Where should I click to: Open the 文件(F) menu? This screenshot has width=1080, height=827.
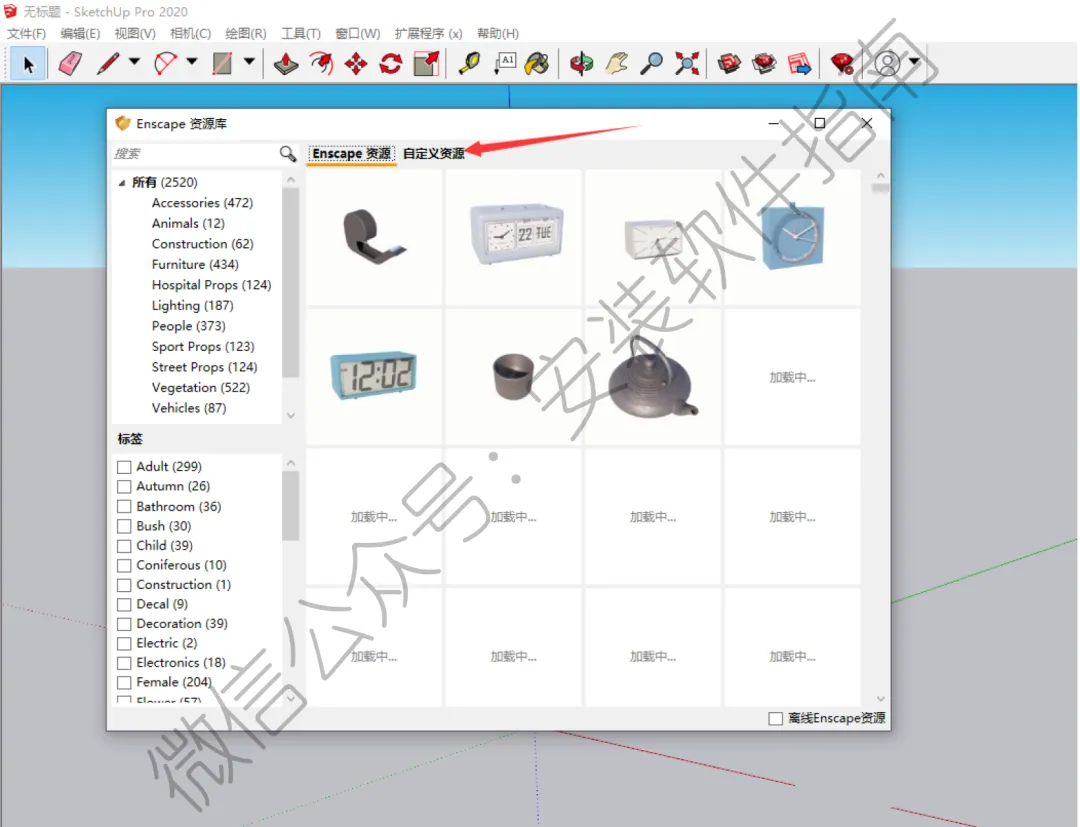tap(26, 33)
